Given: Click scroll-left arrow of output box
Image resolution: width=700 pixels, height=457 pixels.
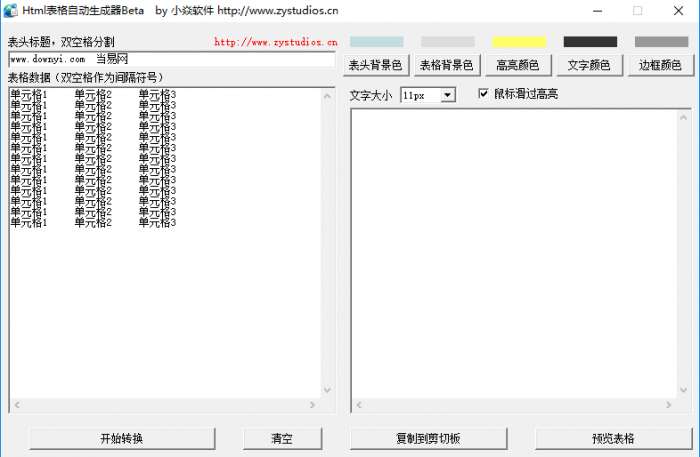Looking at the screenshot, I should click(x=358, y=405).
